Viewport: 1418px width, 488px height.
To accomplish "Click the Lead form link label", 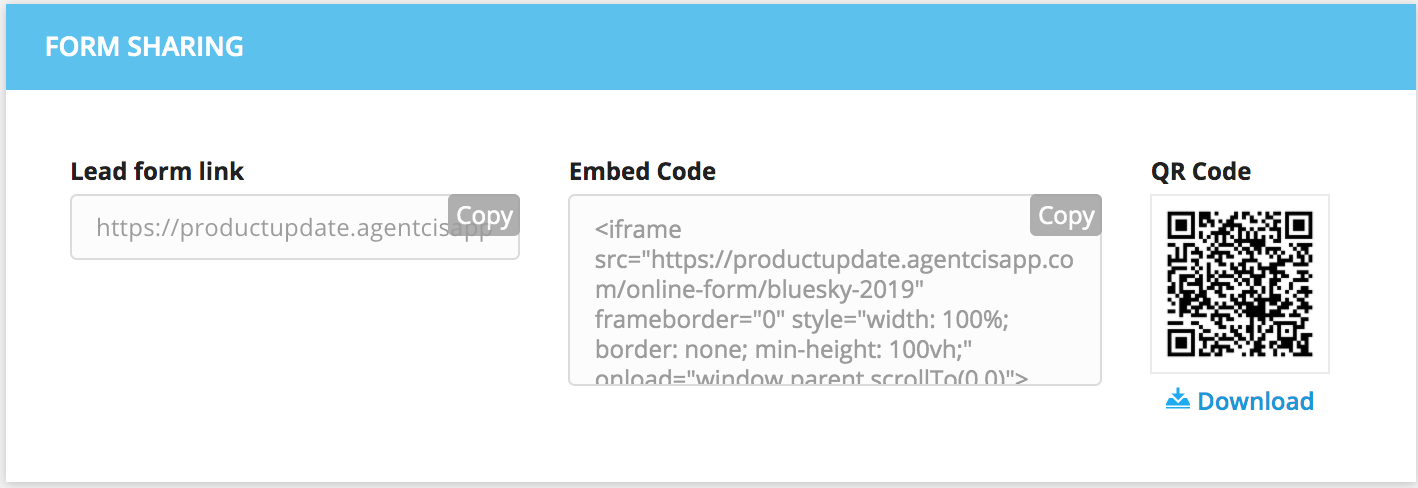I will click(157, 171).
